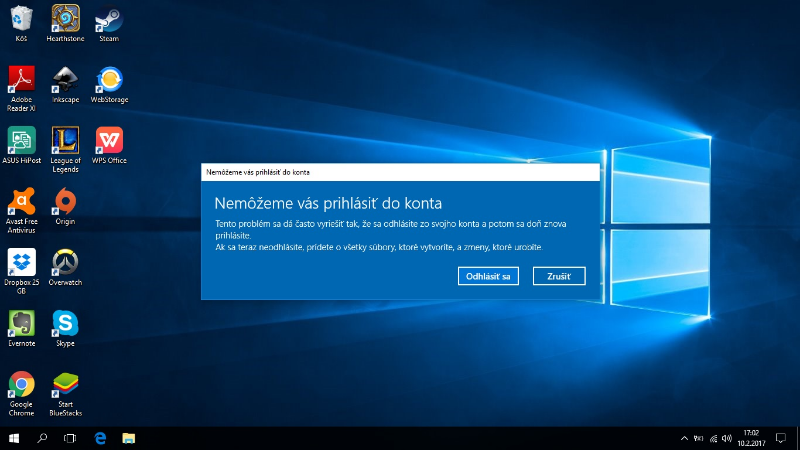Click the Dropbox 25 GB shortcut
This screenshot has width=800, height=450.
pyautogui.click(x=21, y=263)
